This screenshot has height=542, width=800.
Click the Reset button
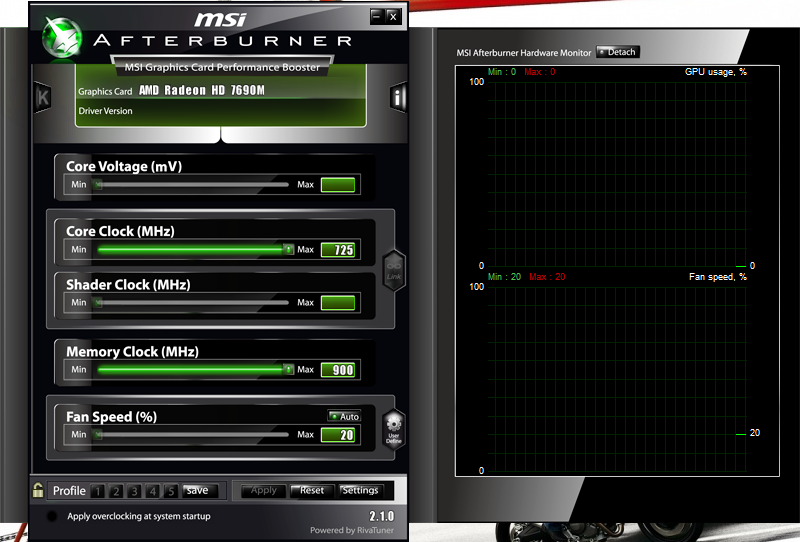click(x=312, y=490)
